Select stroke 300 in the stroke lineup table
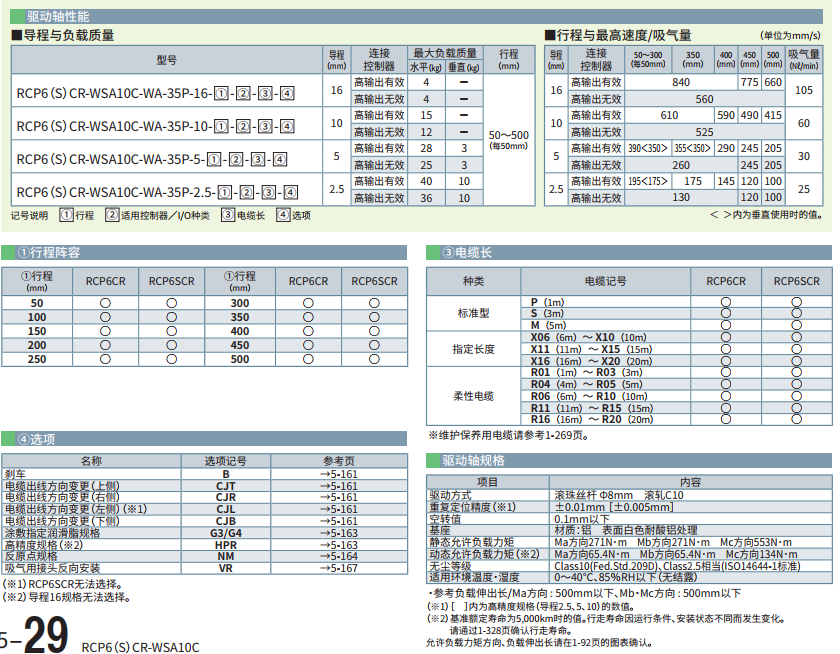840x654 pixels. [x=240, y=303]
